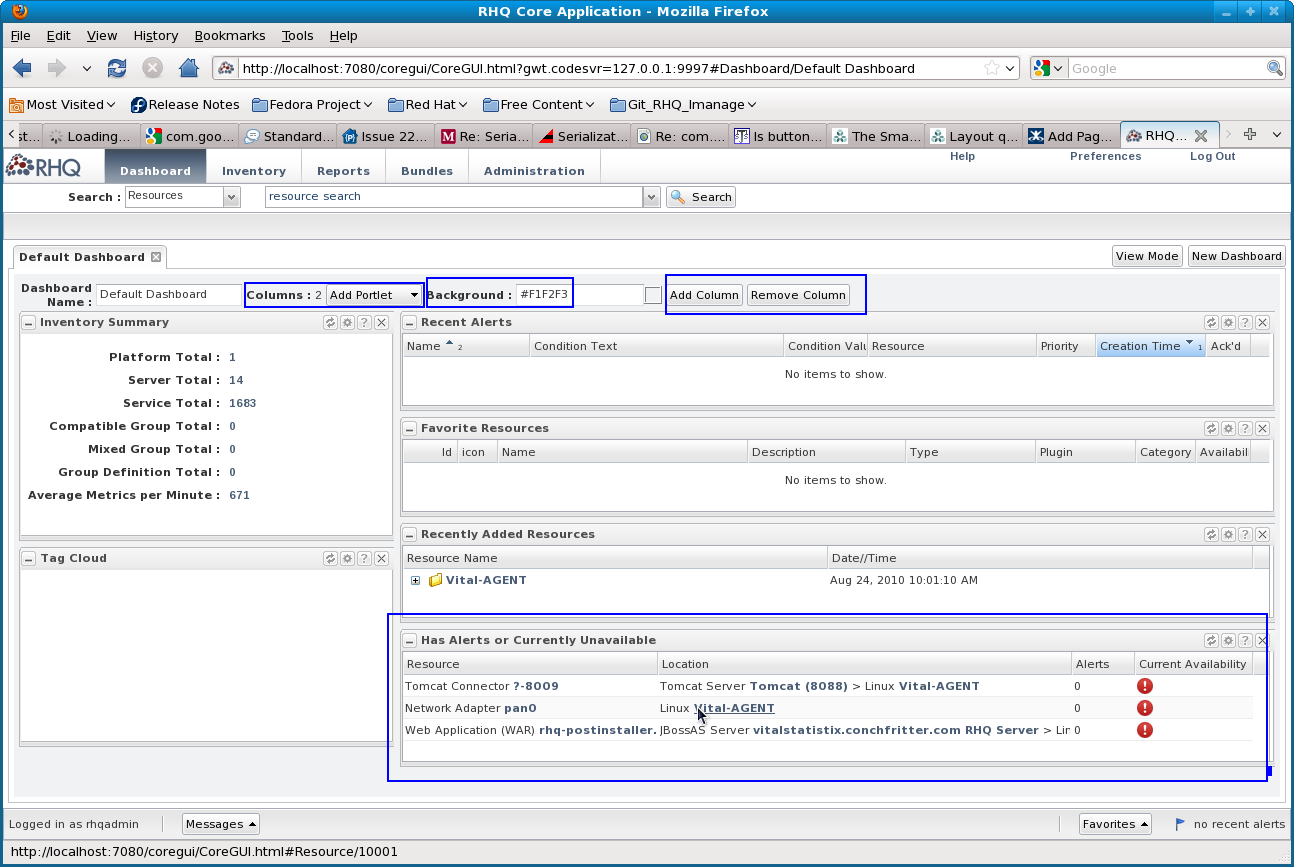The image size is (1294, 867).
Task: Open Recently Added Resources settings gear
Action: [x=1228, y=534]
